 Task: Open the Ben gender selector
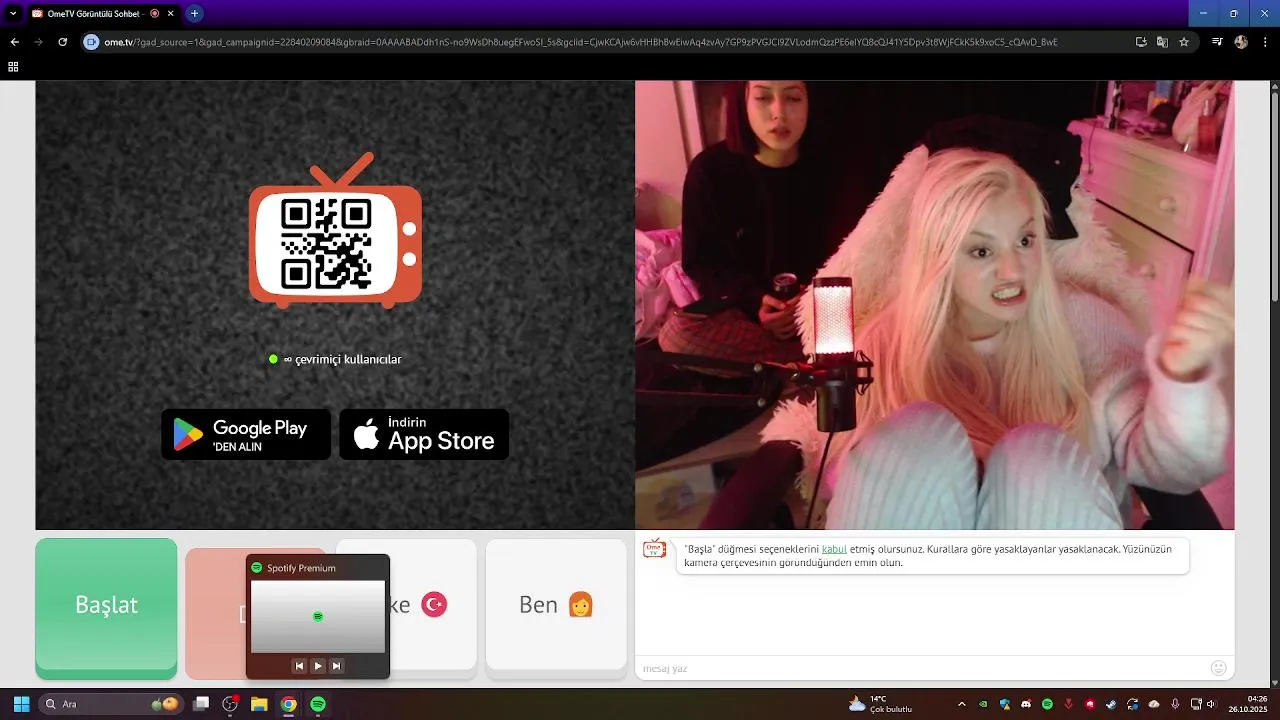(556, 606)
